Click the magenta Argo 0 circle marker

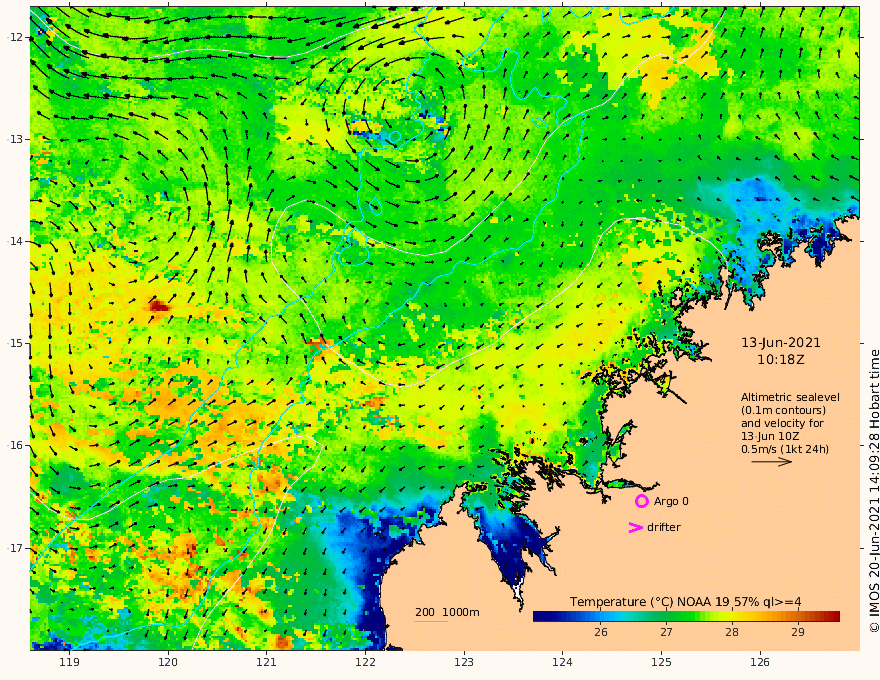pos(641,501)
